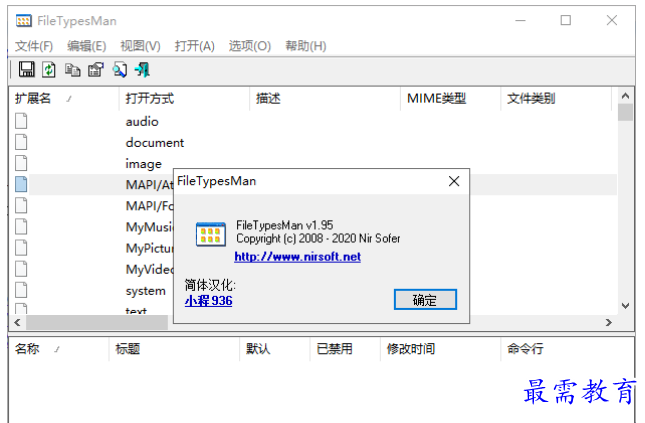Click the horizontal scrollbar thumb
The width and height of the screenshot is (645, 423).
(x=97, y=322)
